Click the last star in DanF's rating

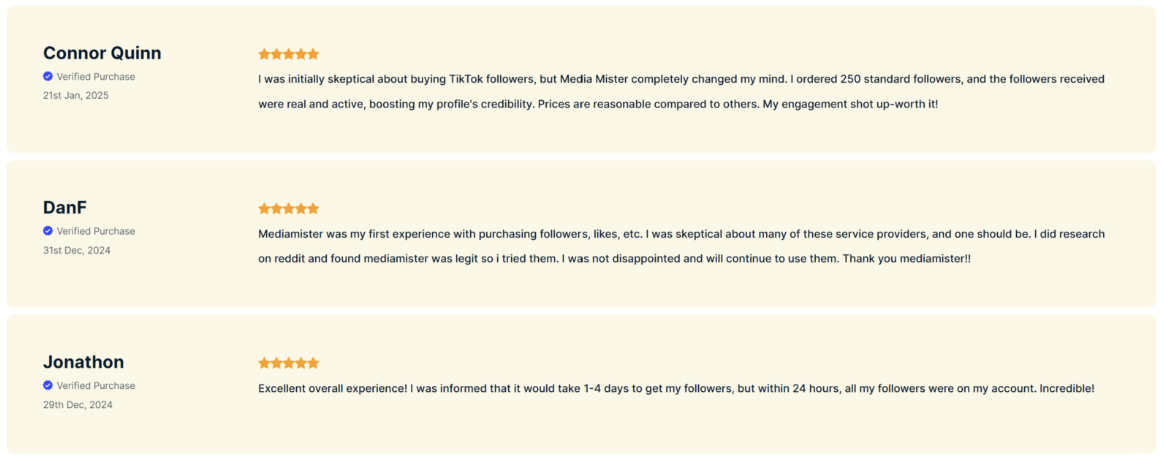tap(313, 209)
